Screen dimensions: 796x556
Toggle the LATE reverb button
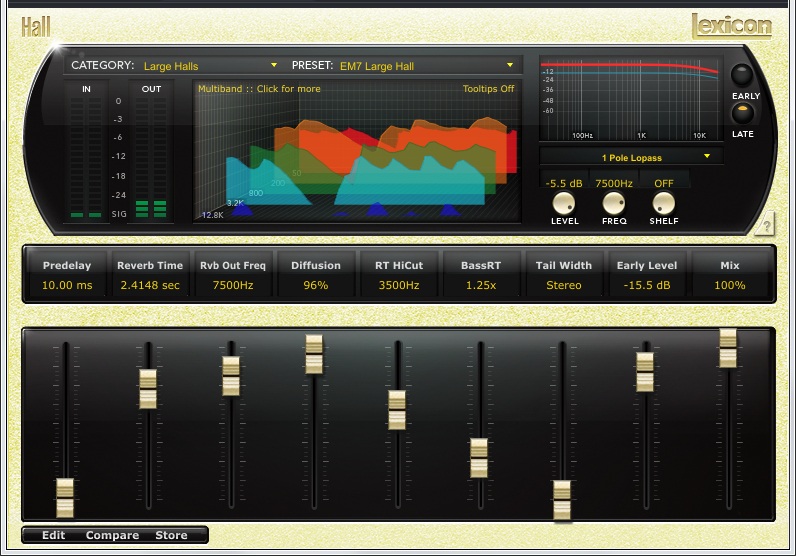pyautogui.click(x=742, y=113)
